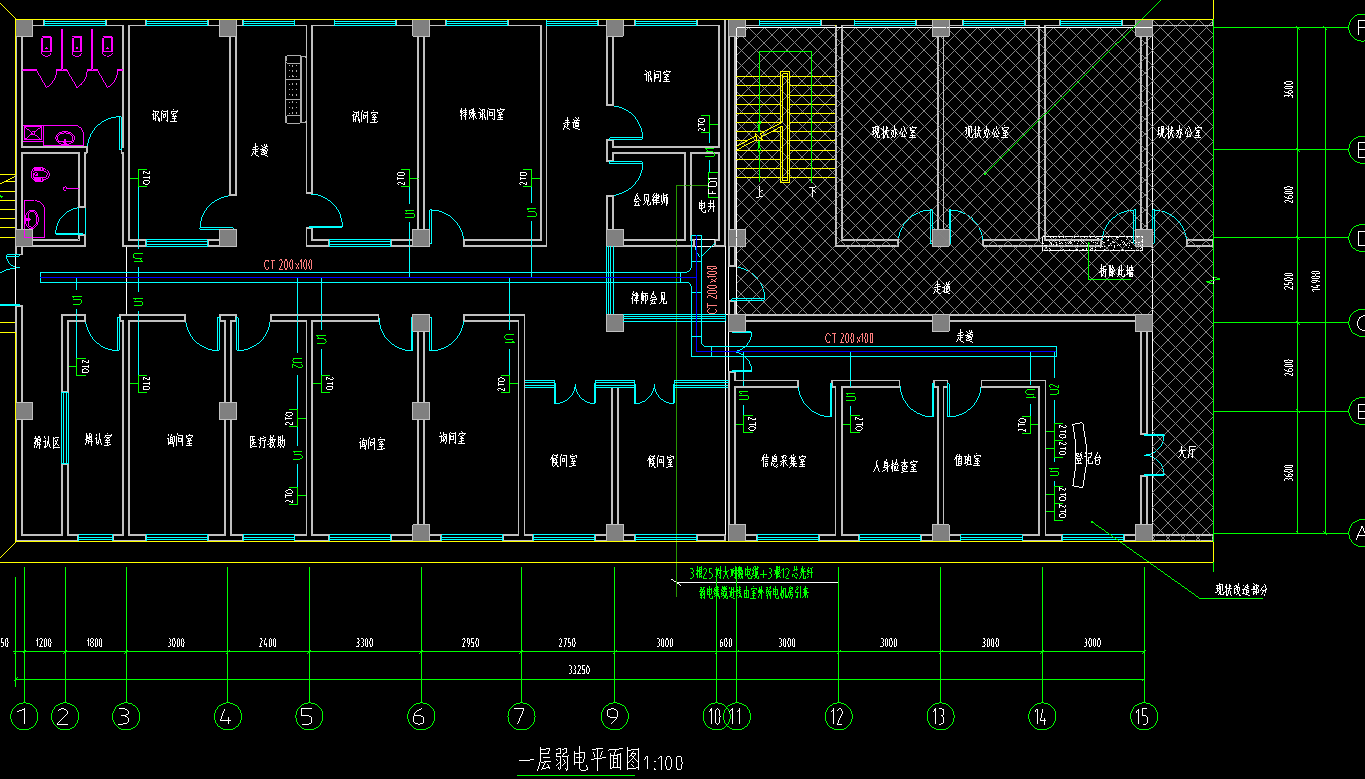This screenshot has width=1365, height=779.
Task: Click grid axis bubble 12
Action: tap(838, 716)
